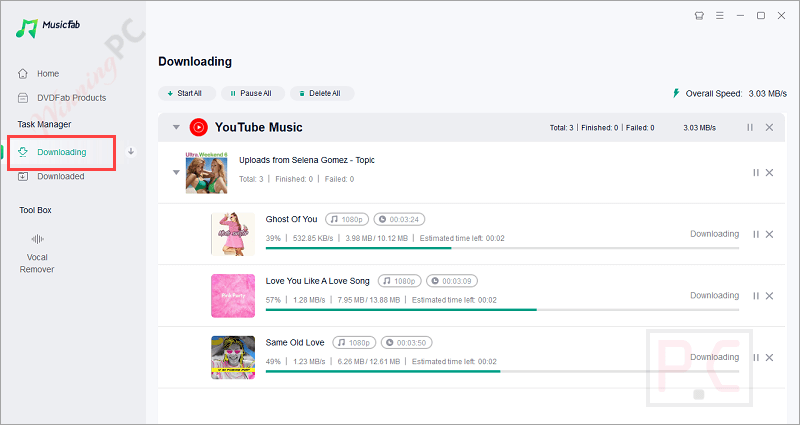Click the Ghost Of You title text
This screenshot has height=425, width=800.
pyautogui.click(x=291, y=219)
